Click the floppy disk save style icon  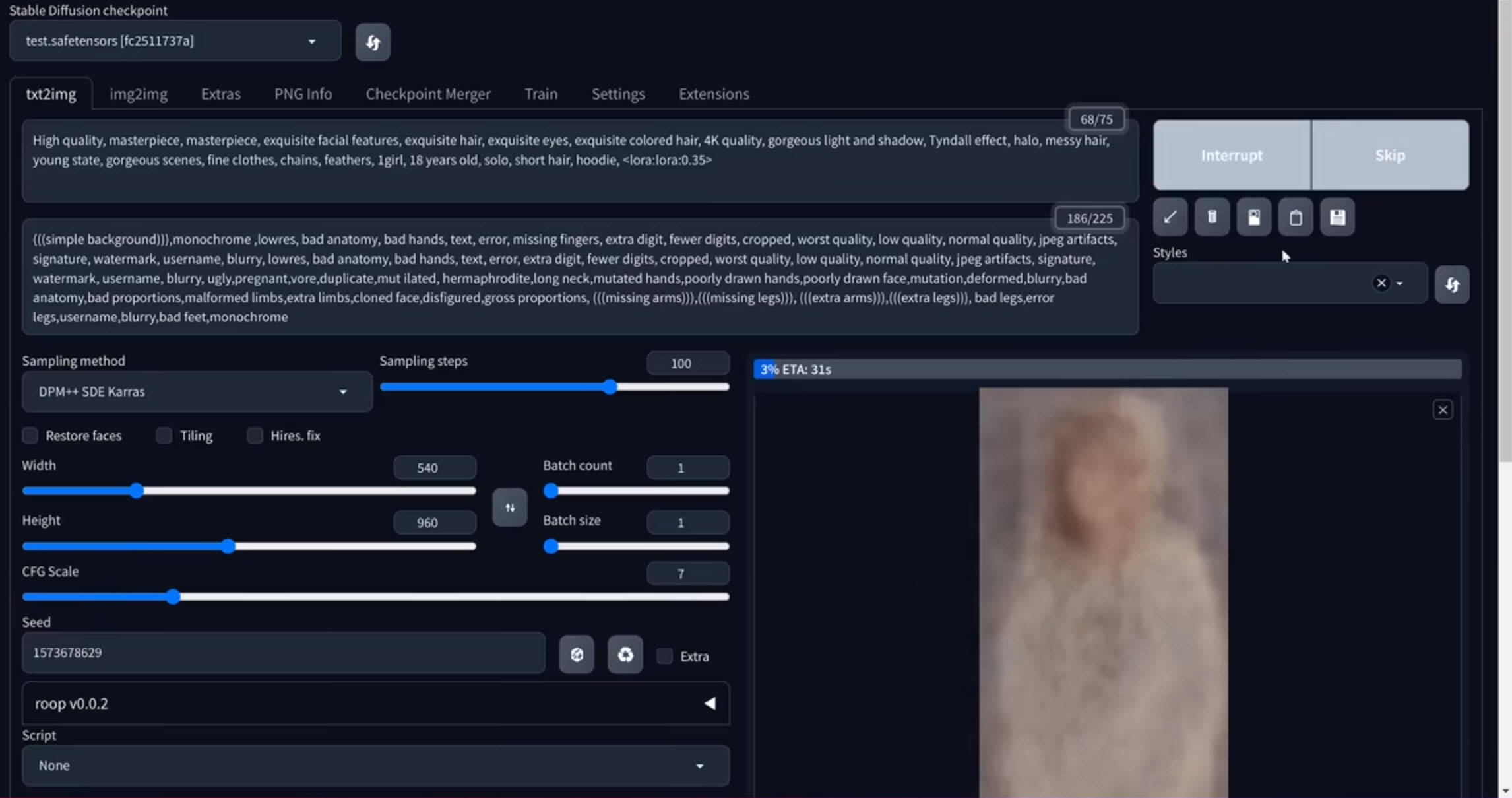[x=1337, y=217]
